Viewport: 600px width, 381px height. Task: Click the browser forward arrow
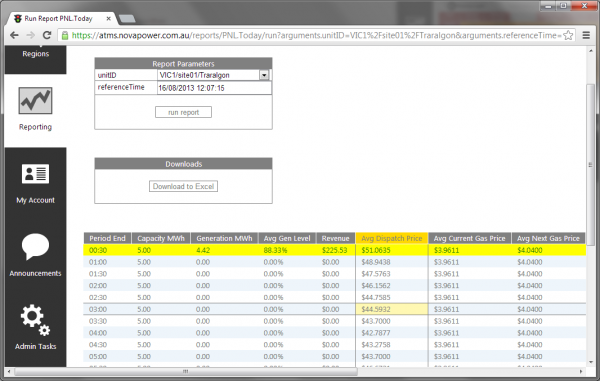(x=31, y=35)
